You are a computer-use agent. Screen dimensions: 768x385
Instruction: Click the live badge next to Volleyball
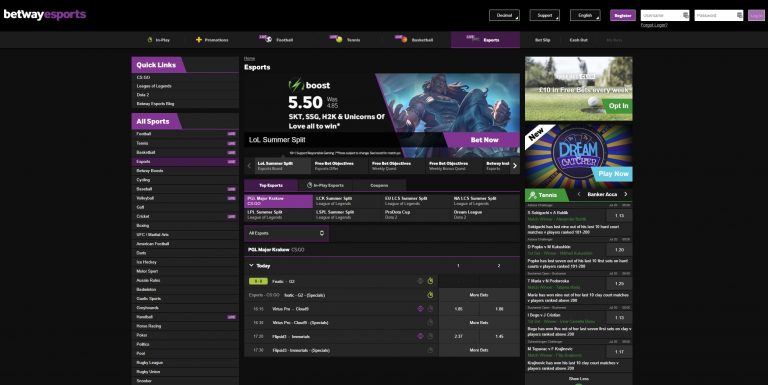[x=231, y=198]
